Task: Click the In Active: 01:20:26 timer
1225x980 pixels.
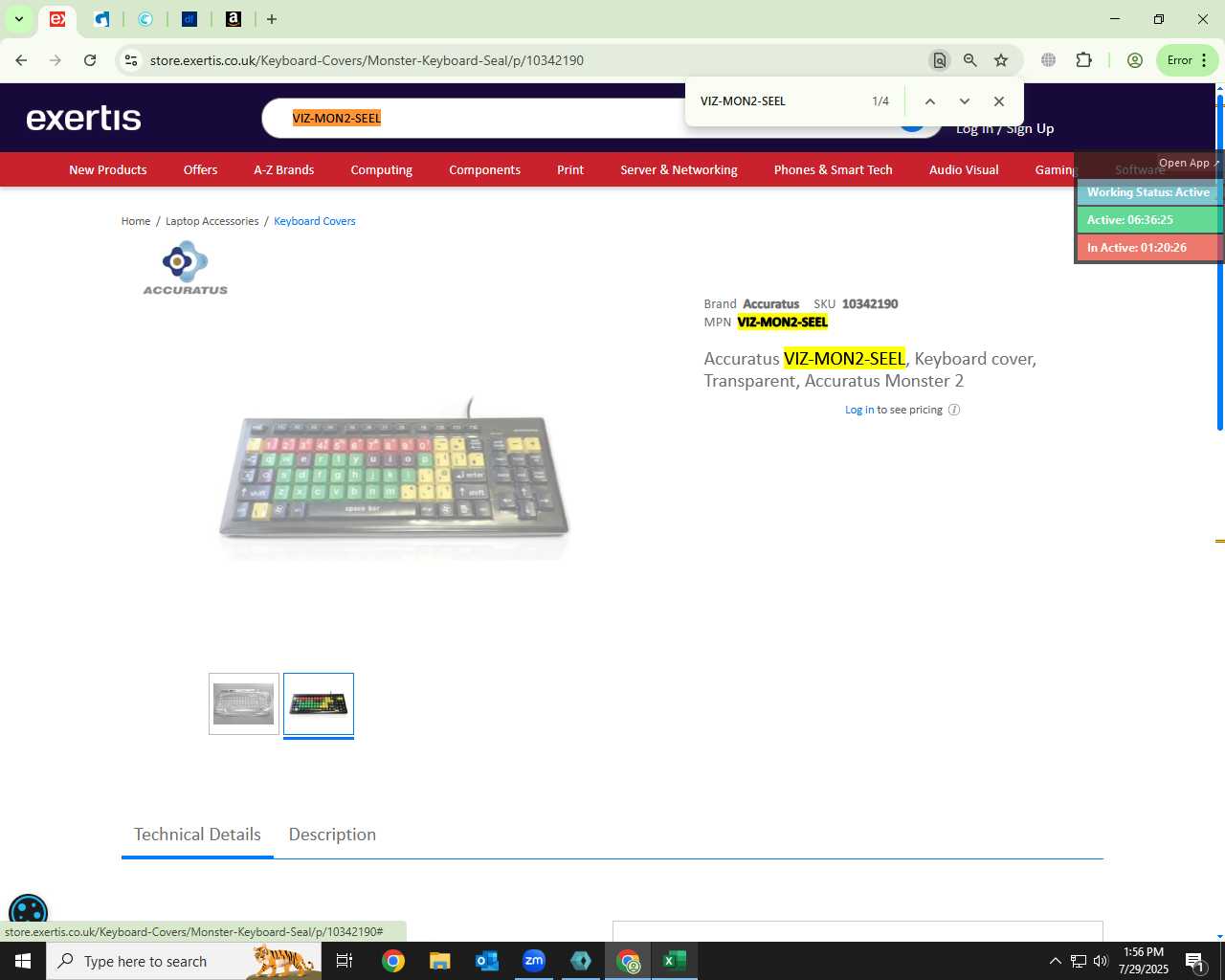Action: coord(1148,248)
